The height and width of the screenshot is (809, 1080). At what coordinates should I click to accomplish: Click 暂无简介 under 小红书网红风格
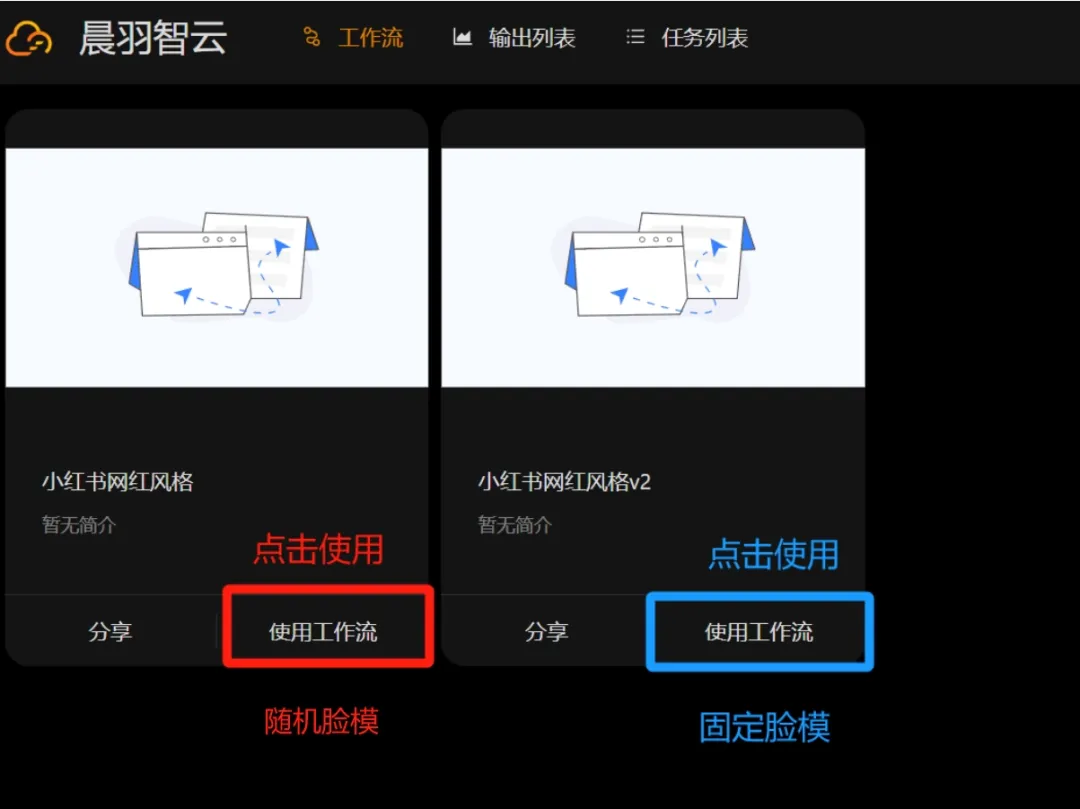pos(79,525)
